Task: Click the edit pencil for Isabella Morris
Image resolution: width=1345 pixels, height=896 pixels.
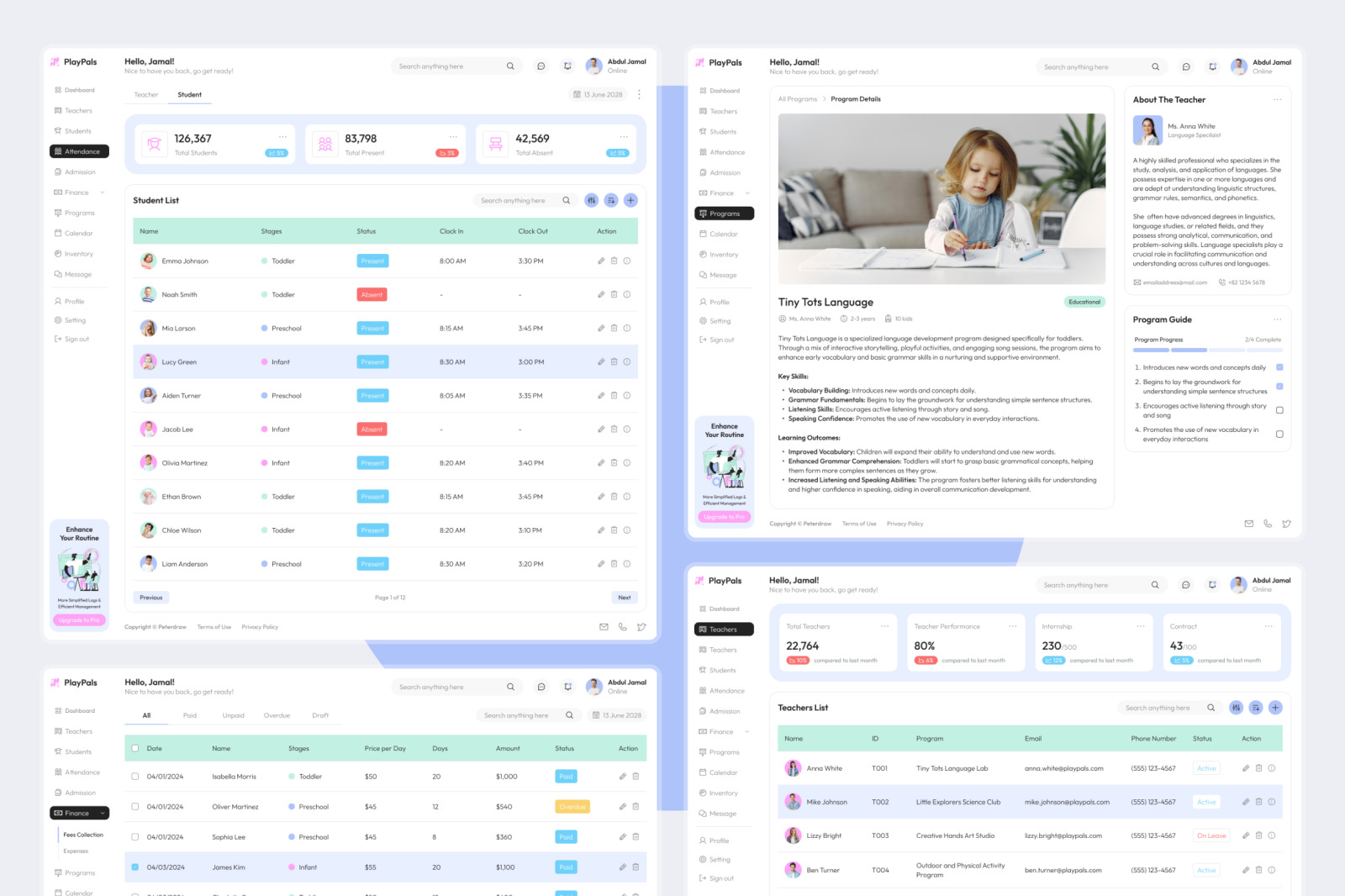Action: [x=623, y=777]
